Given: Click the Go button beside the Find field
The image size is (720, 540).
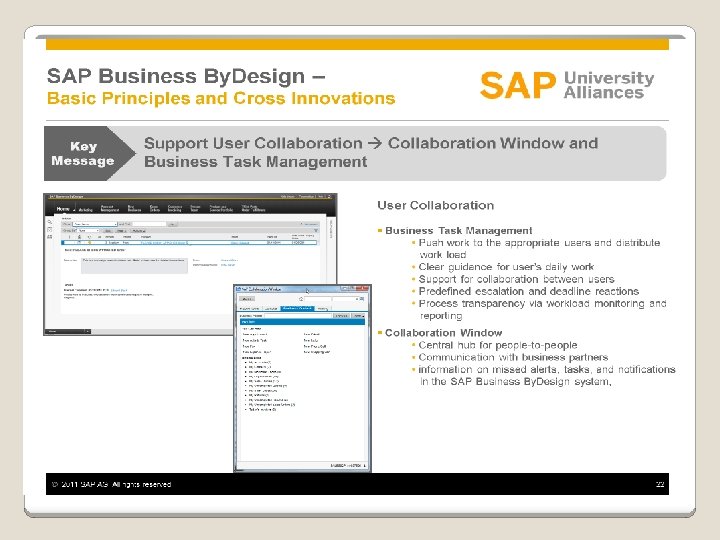Looking at the screenshot, I should click(173, 224).
